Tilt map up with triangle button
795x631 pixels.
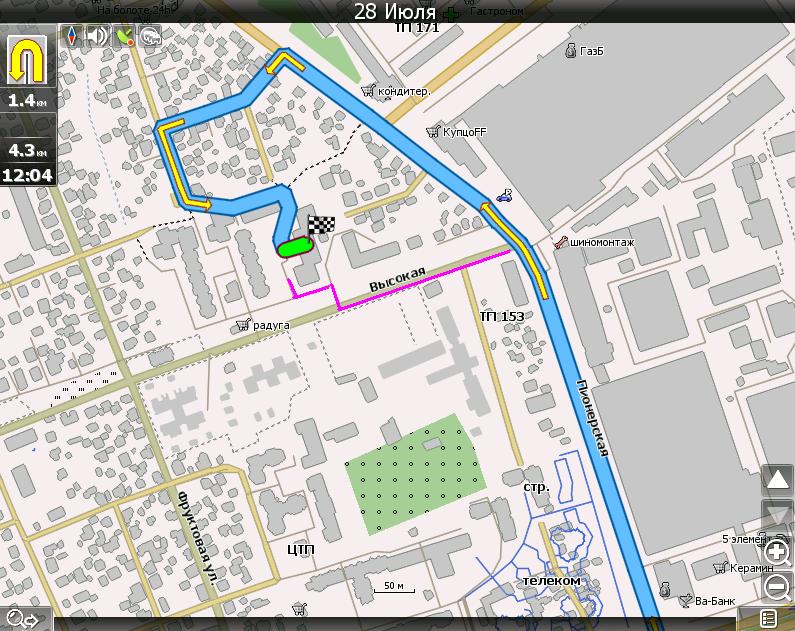(777, 480)
